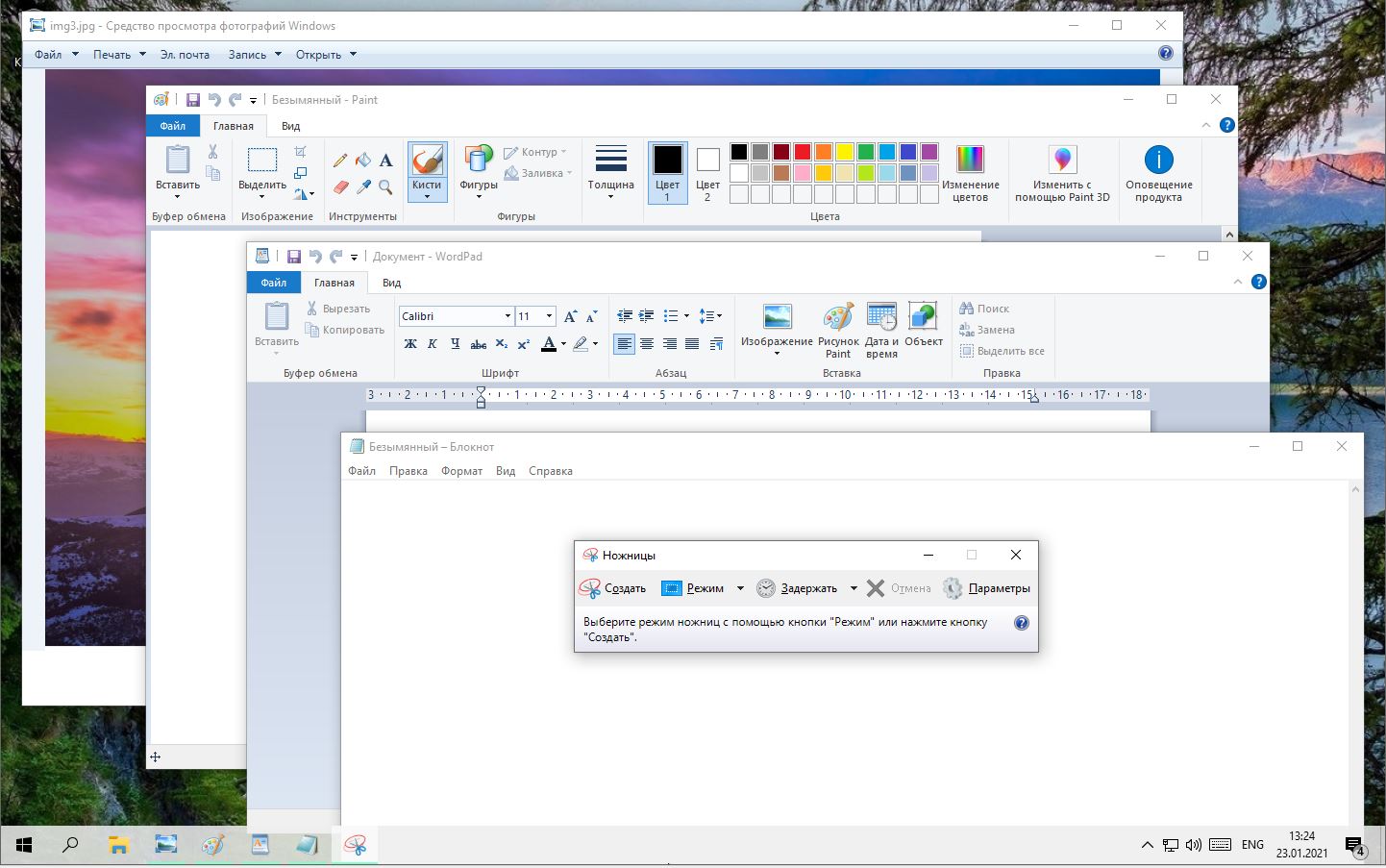
Task: Click Create in Snipping Tool
Action: (x=613, y=588)
